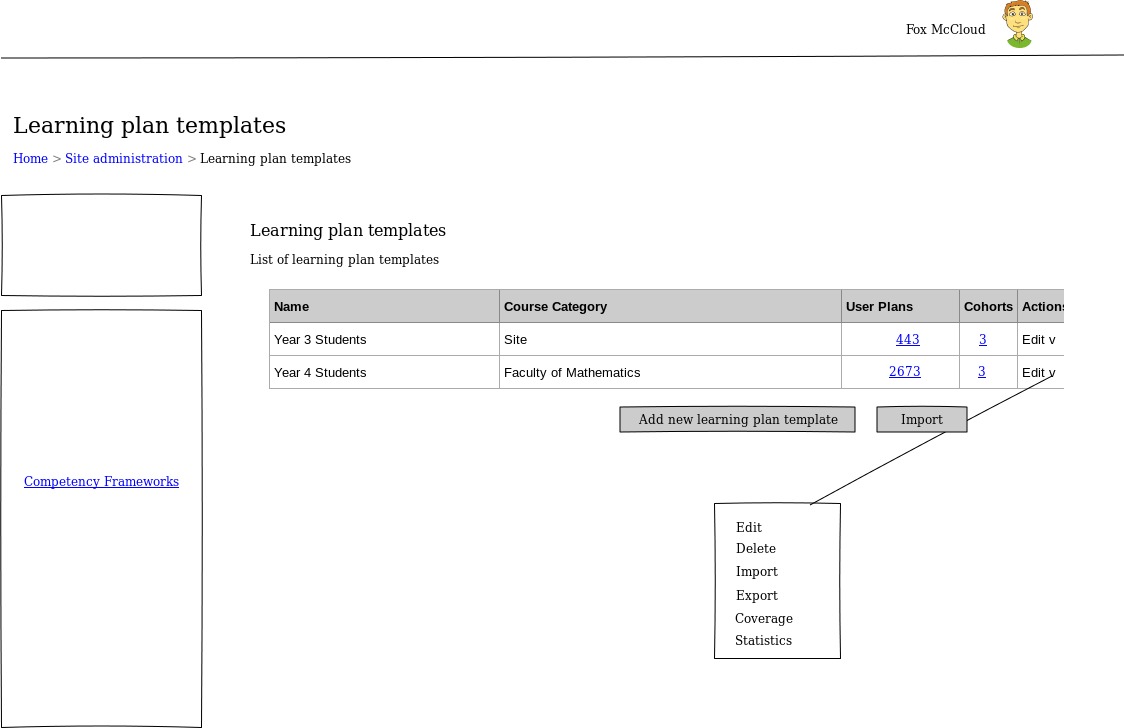Screen dimensions: 1124x728
Task: Open the 443 user plans link
Action: pos(907,340)
